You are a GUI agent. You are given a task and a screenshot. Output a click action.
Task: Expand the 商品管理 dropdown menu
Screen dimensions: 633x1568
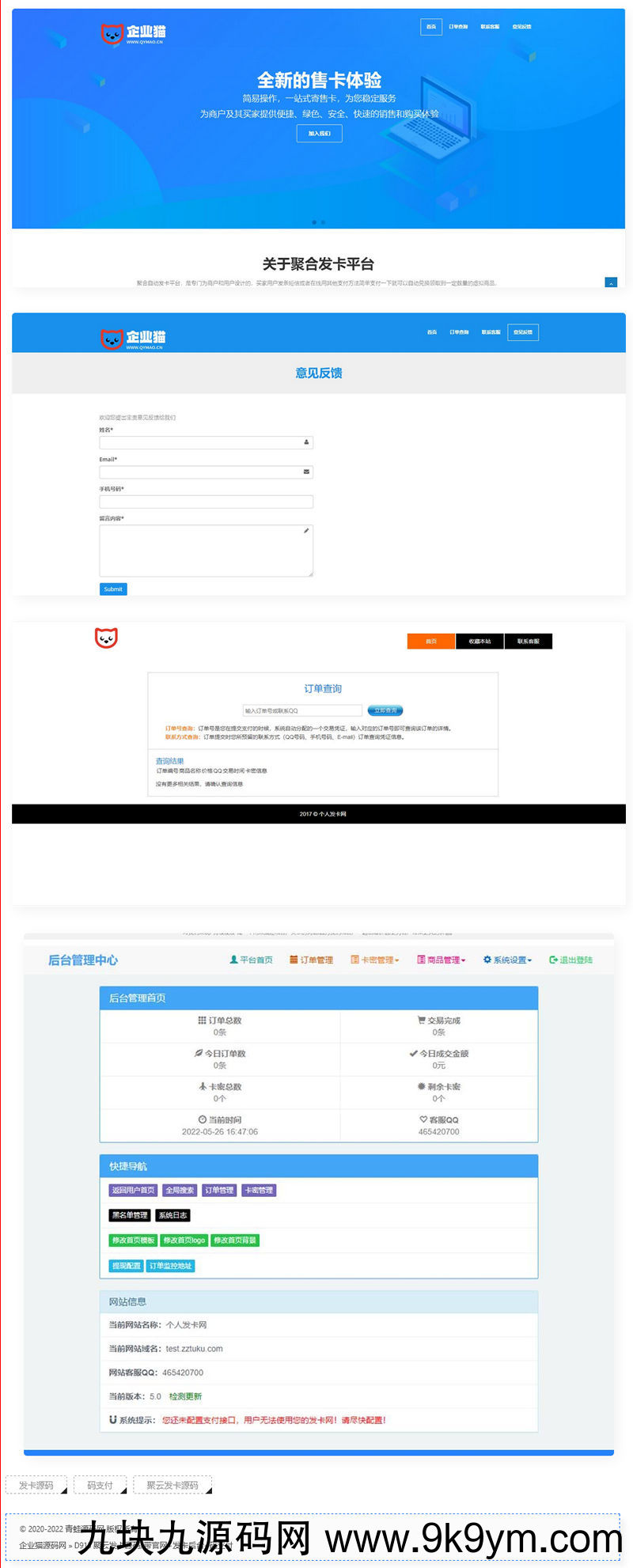pos(442,960)
